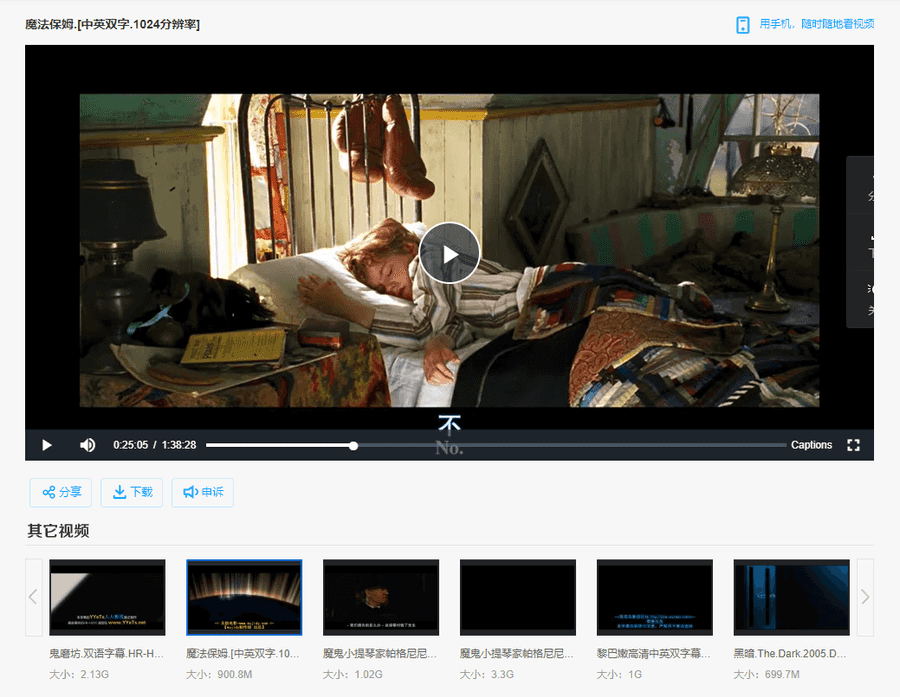Enter fullscreen mode
The image size is (900, 697).
pos(854,445)
